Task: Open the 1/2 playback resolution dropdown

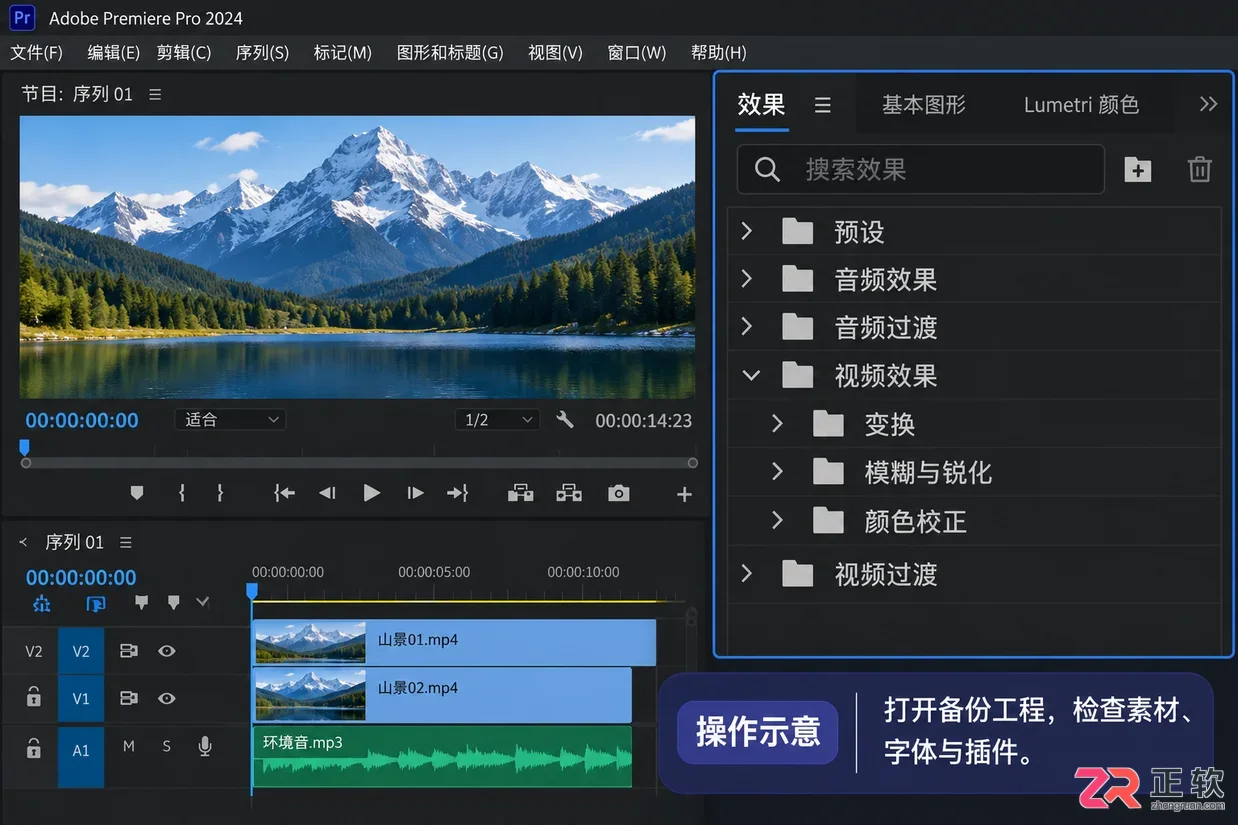Action: coord(497,420)
